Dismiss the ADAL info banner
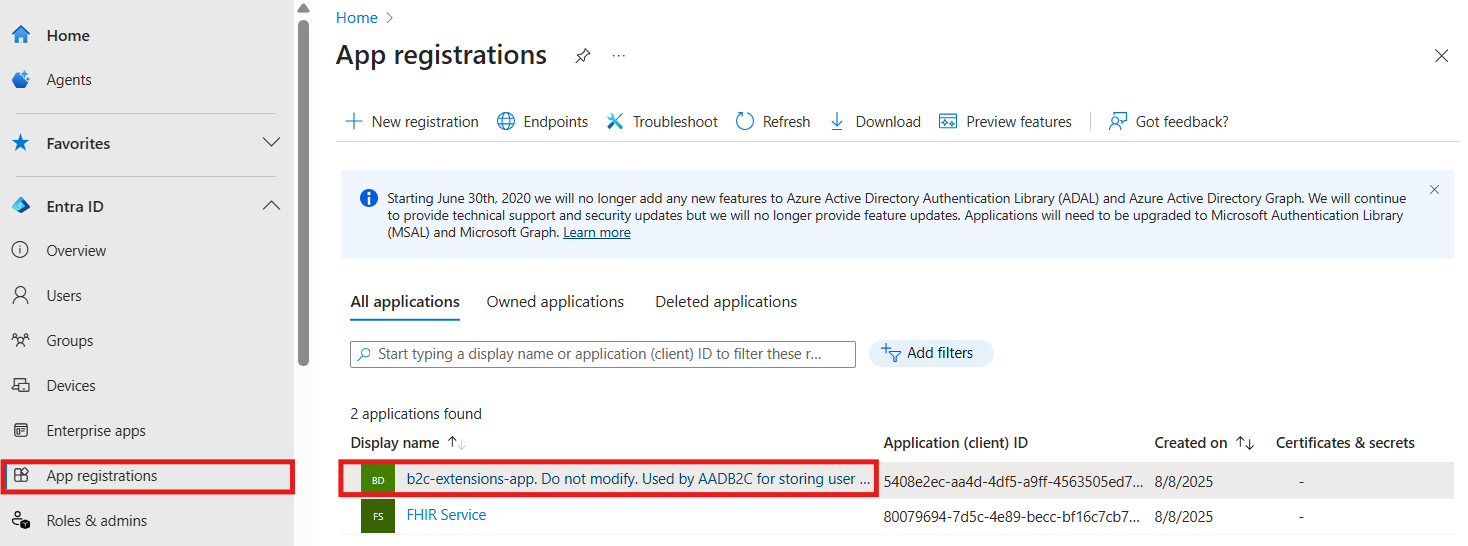The image size is (1468, 546). [1434, 189]
